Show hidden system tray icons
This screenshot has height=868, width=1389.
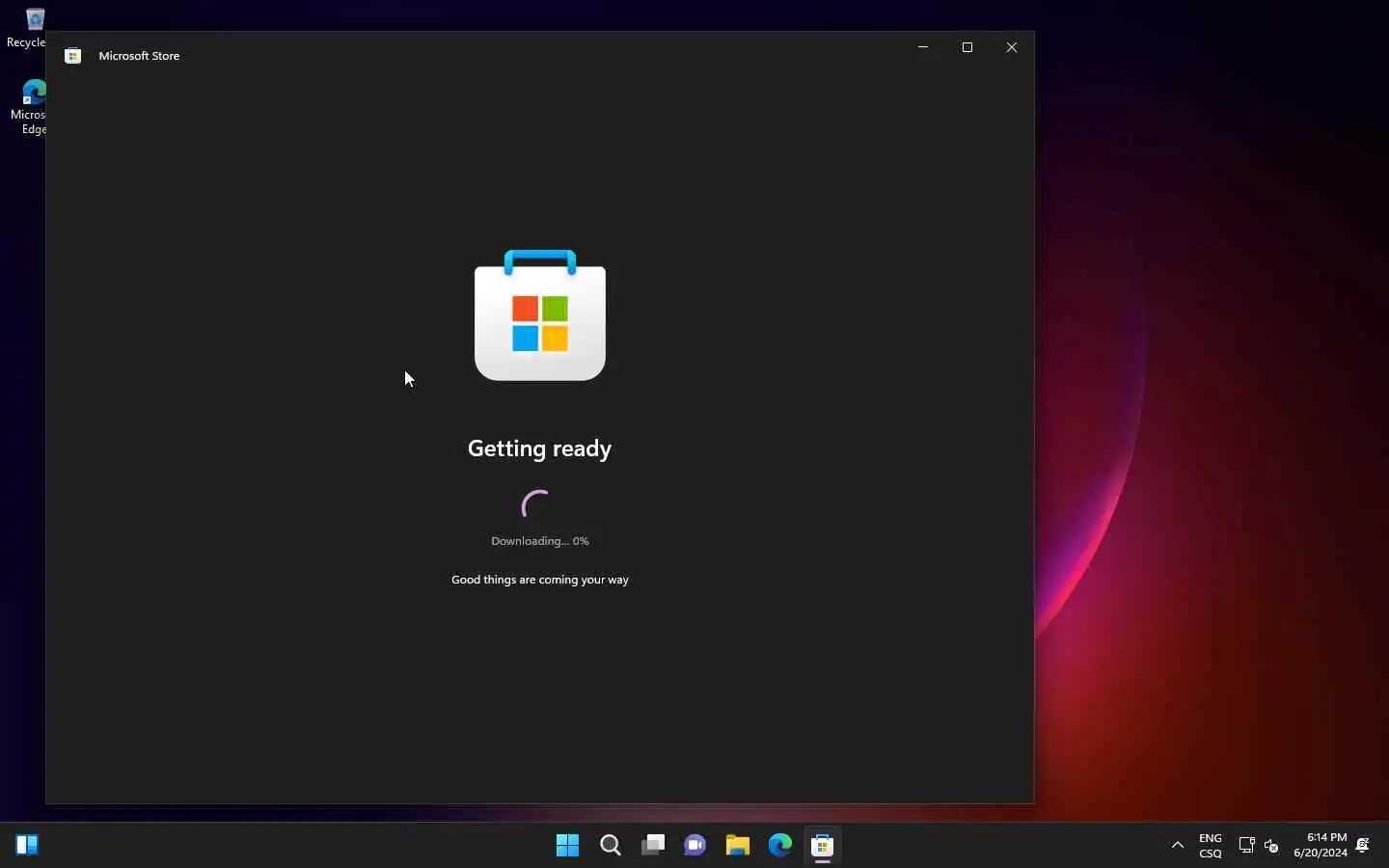pyautogui.click(x=1178, y=846)
